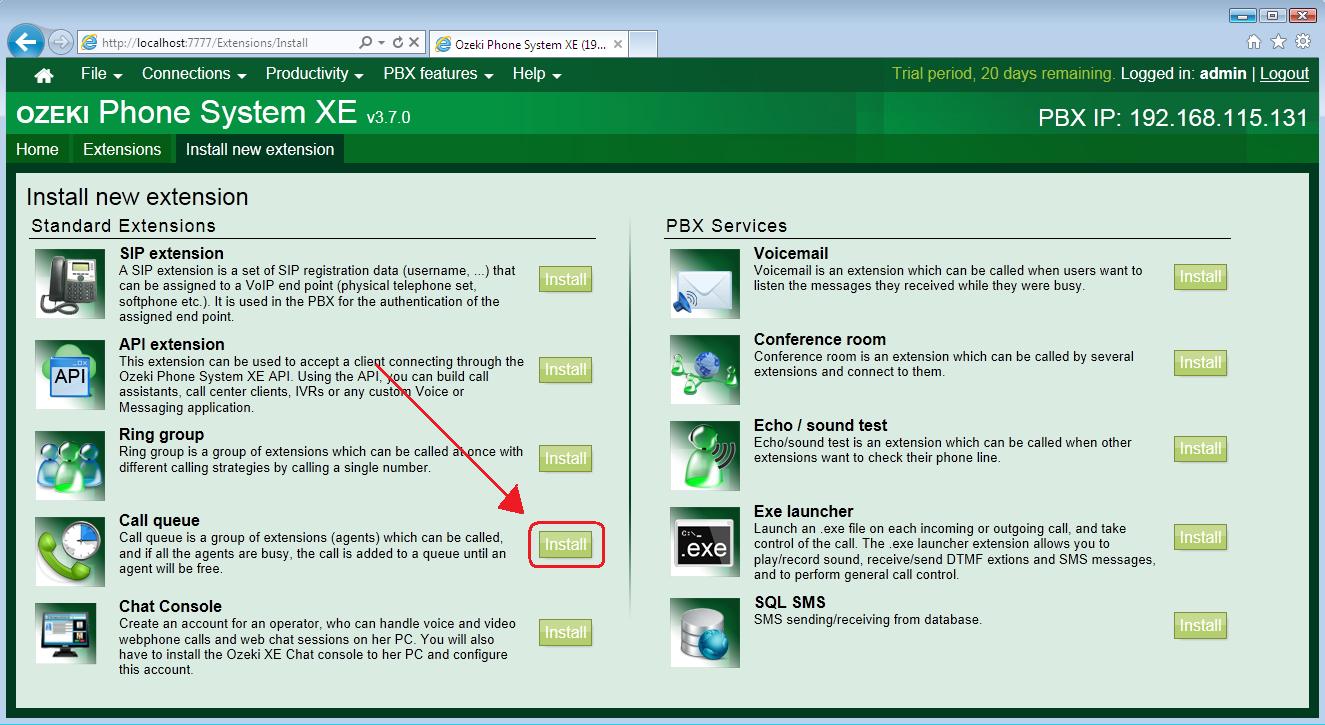1325x725 pixels.
Task: Select the Call queue phone-and-clock icon
Action: (x=68, y=552)
